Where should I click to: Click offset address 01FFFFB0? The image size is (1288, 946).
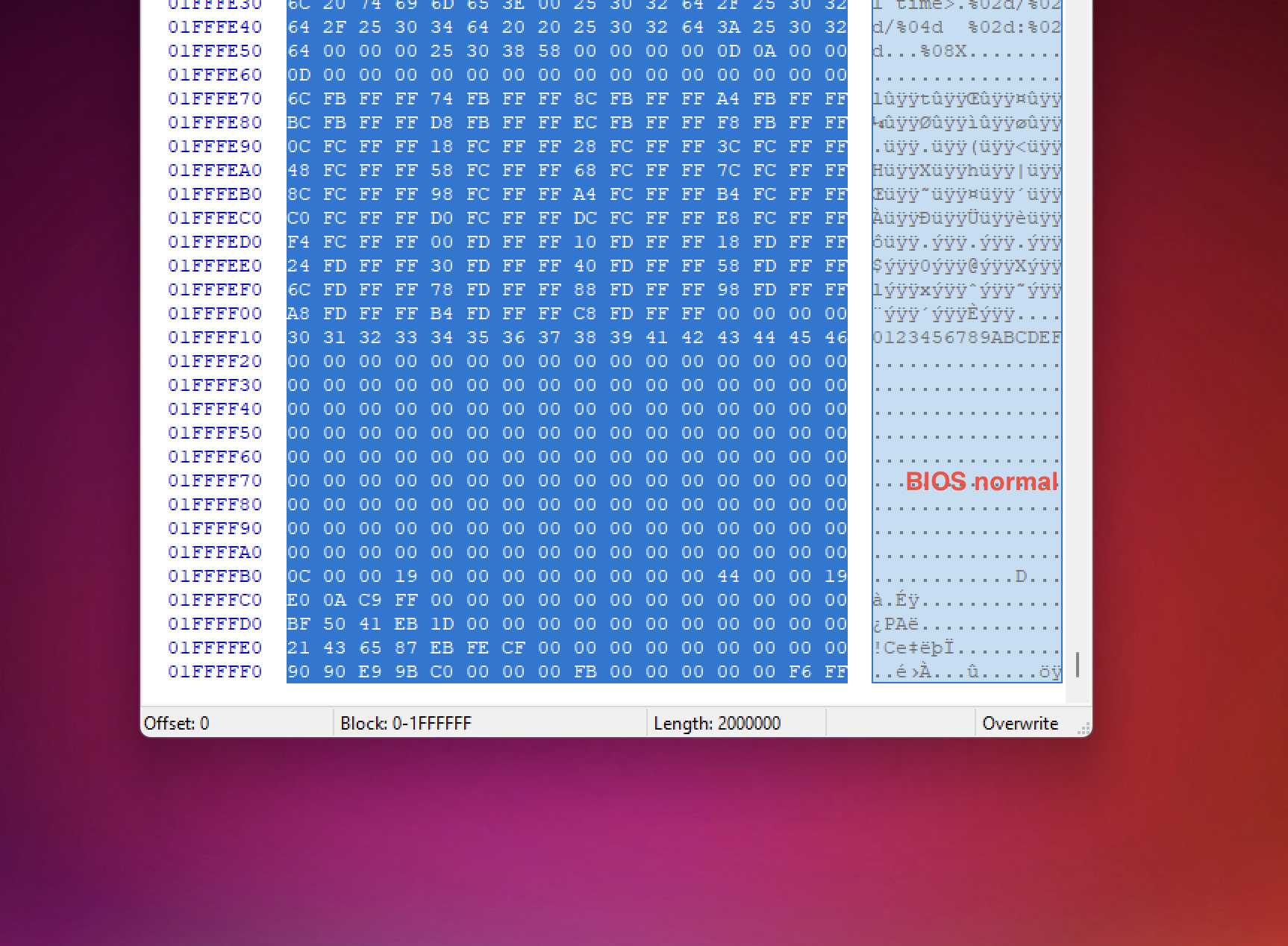coord(215,576)
